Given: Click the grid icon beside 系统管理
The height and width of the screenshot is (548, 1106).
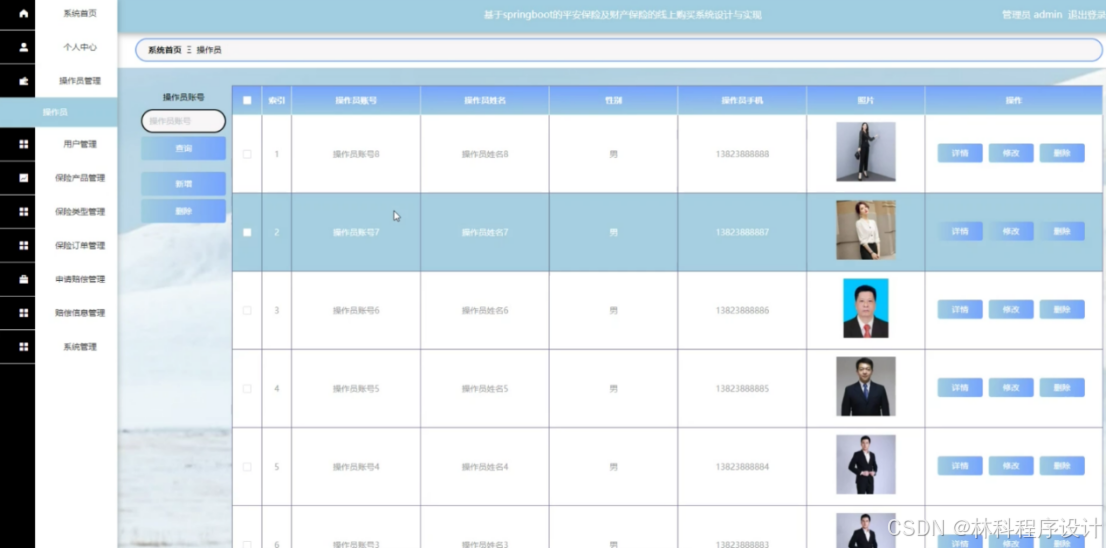Looking at the screenshot, I should click(23, 346).
